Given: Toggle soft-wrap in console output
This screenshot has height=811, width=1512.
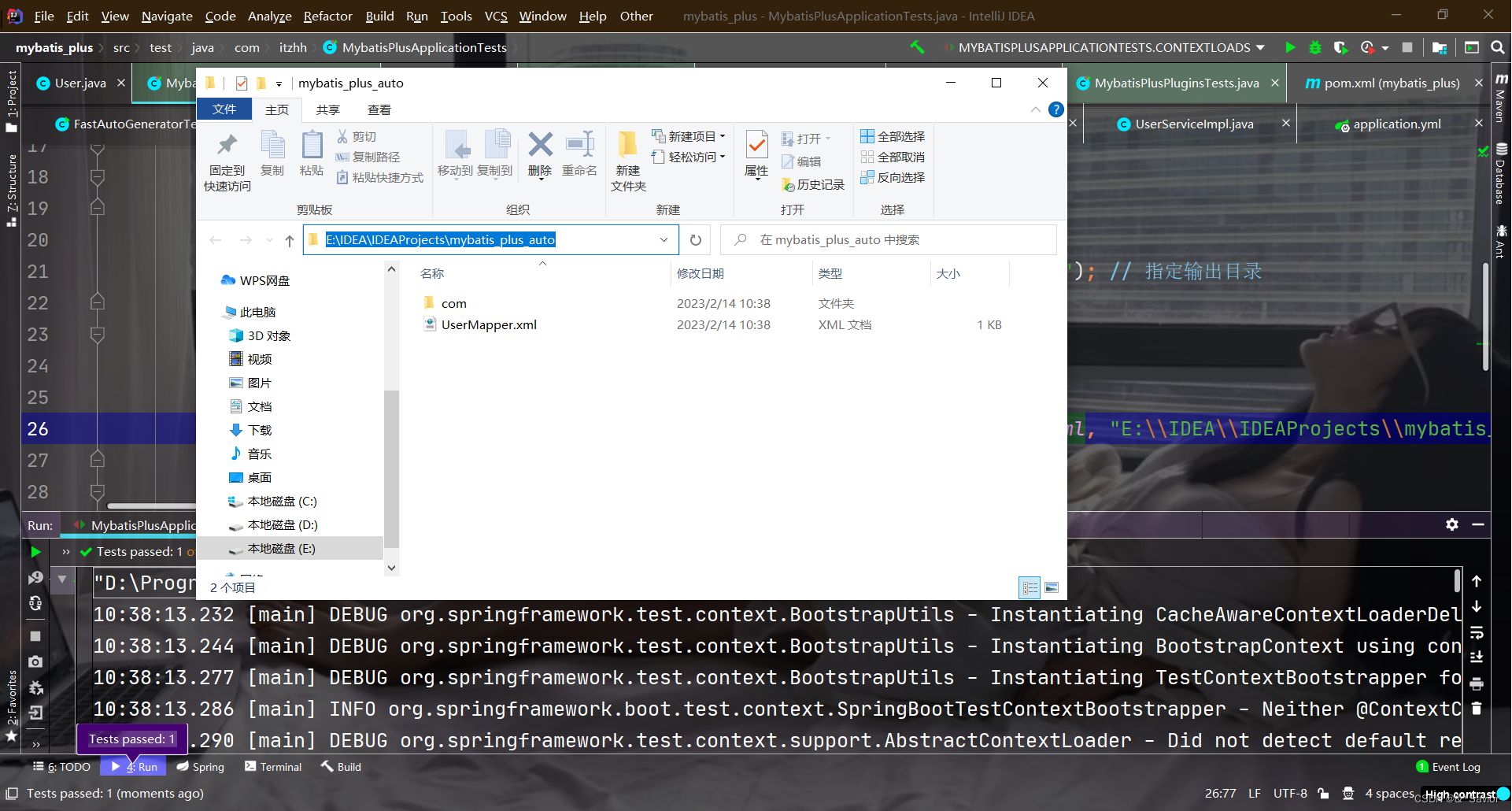Looking at the screenshot, I should coord(1477,632).
